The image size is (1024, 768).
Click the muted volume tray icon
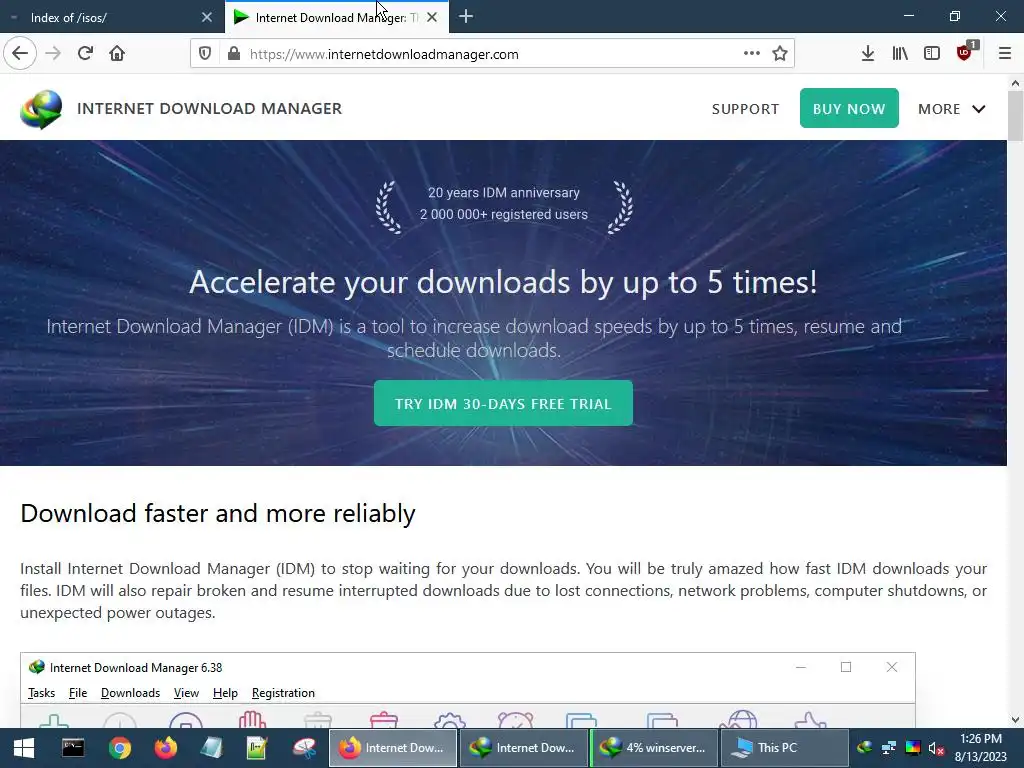(x=936, y=748)
